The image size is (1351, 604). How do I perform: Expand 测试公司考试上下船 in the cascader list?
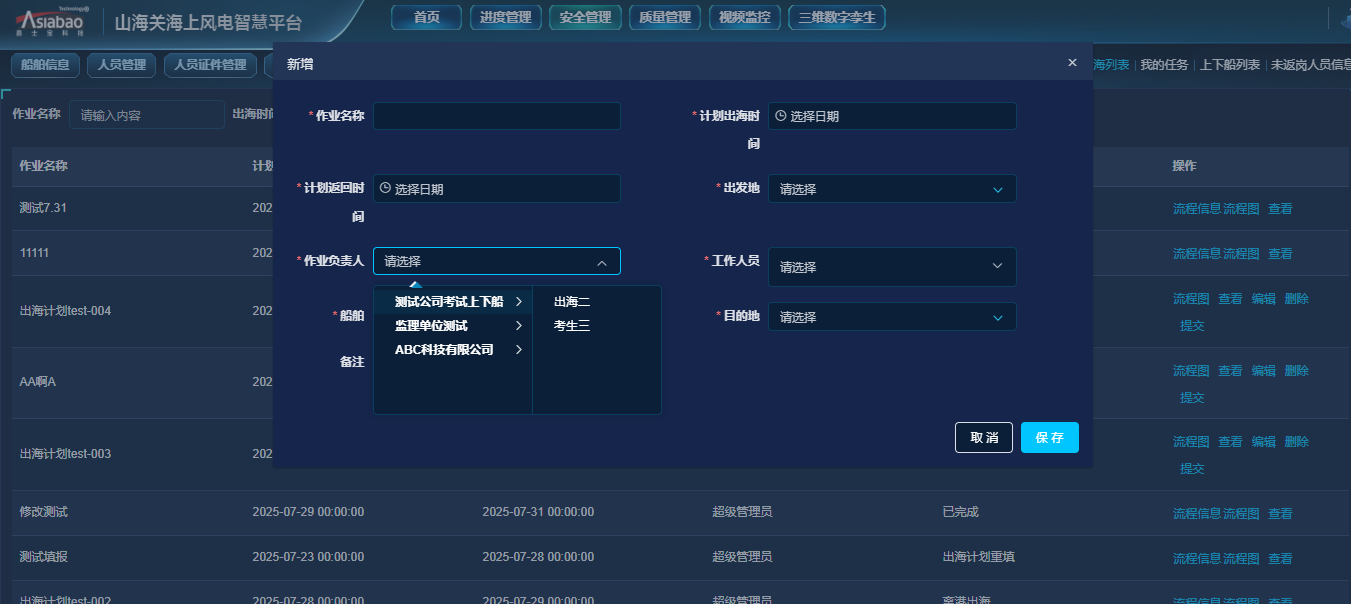click(x=453, y=301)
